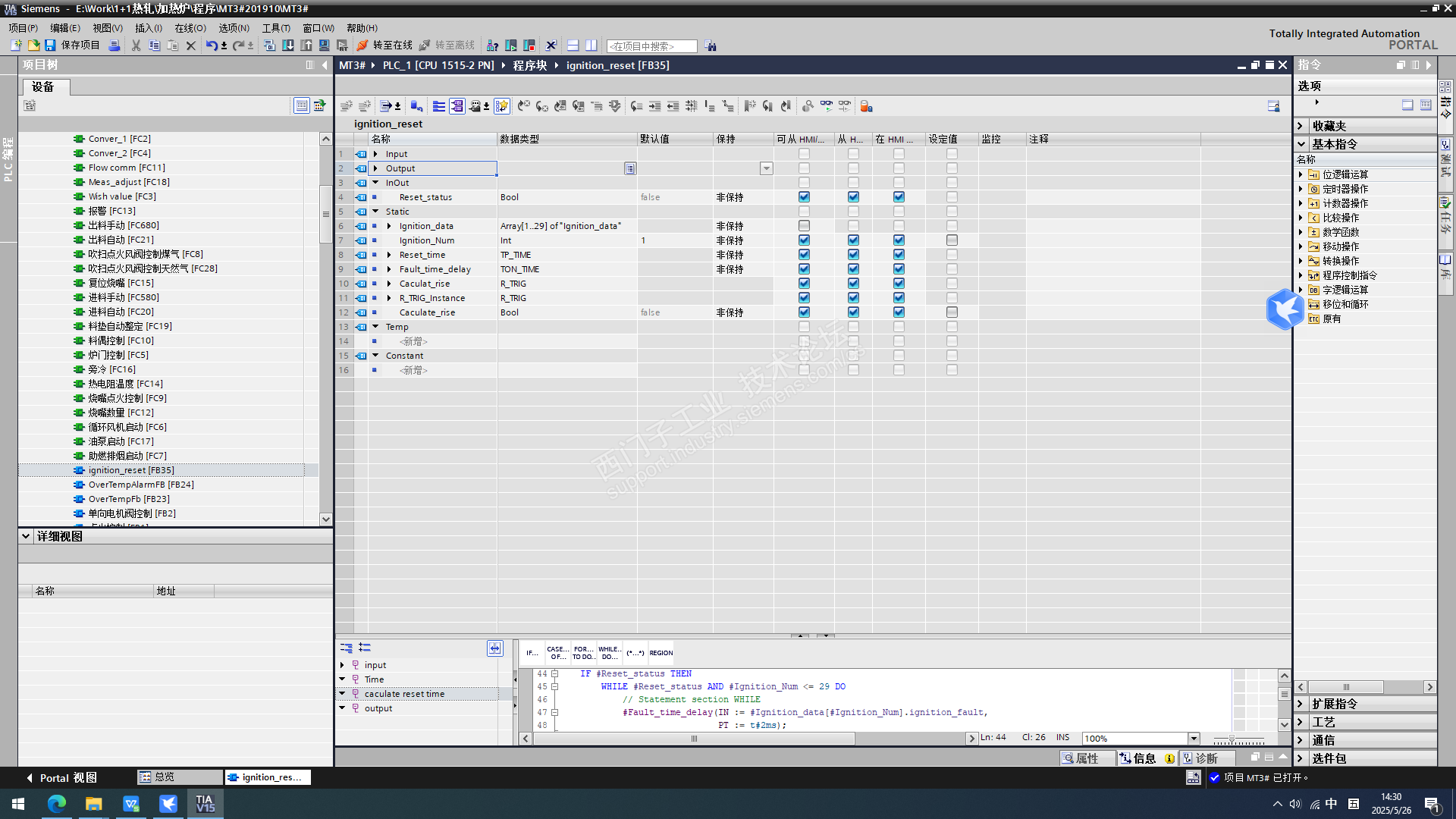Open the 在线 Online menu

190,28
